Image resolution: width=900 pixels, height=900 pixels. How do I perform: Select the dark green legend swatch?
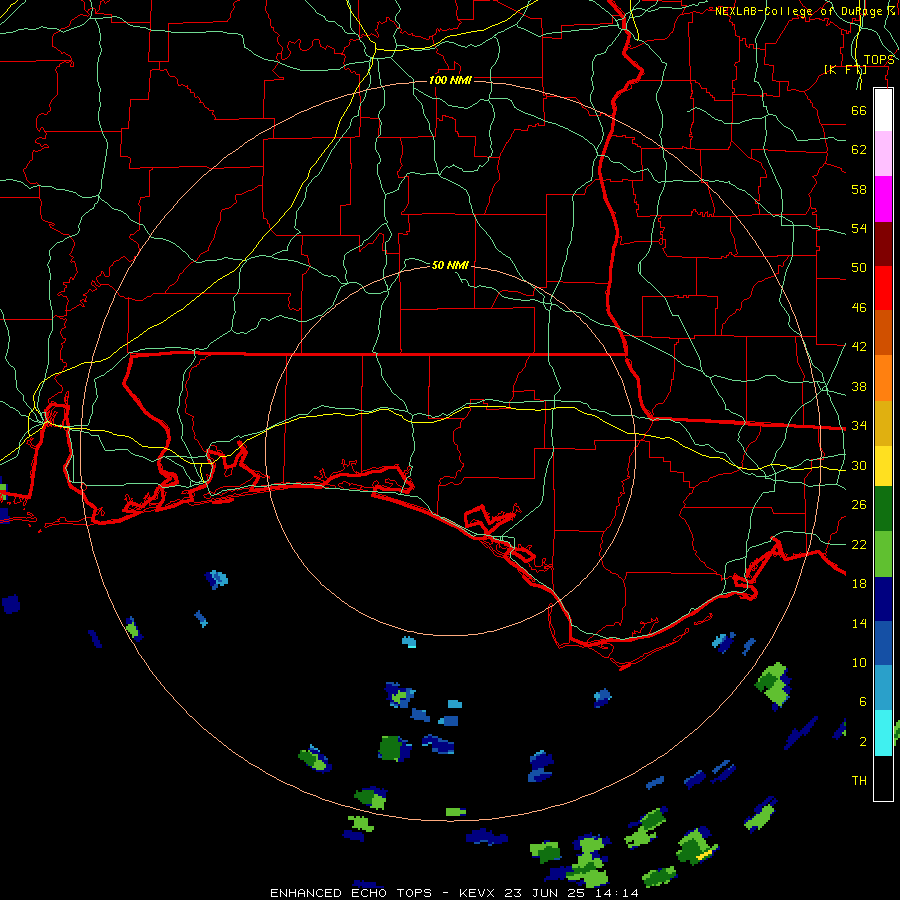tap(883, 509)
